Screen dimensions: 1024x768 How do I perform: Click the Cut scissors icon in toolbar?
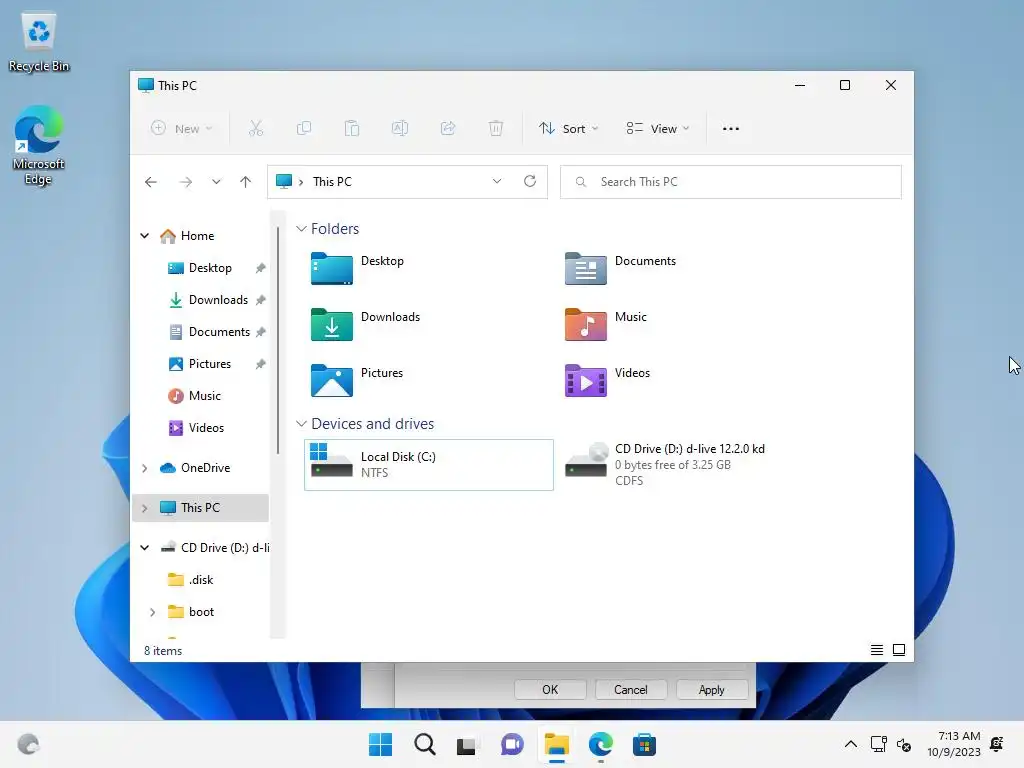(256, 128)
